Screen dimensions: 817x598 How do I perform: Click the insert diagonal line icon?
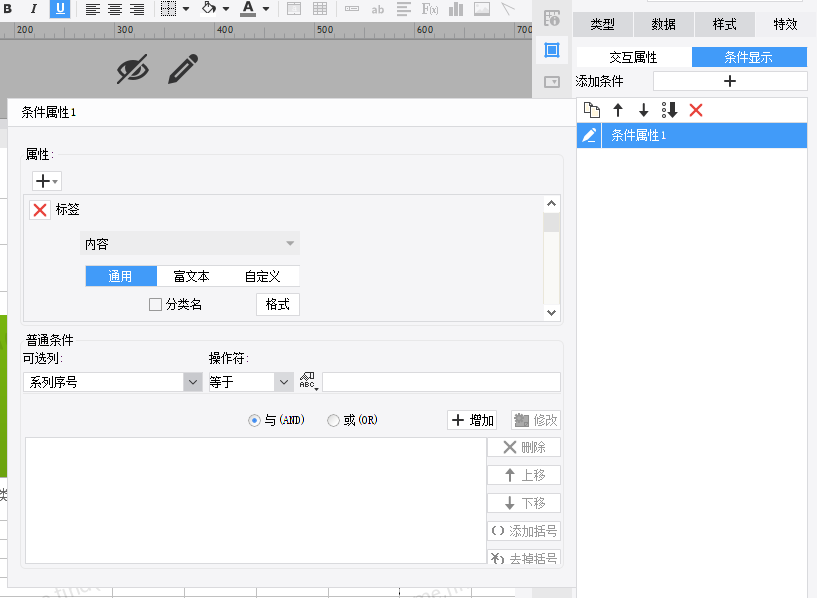pos(507,9)
